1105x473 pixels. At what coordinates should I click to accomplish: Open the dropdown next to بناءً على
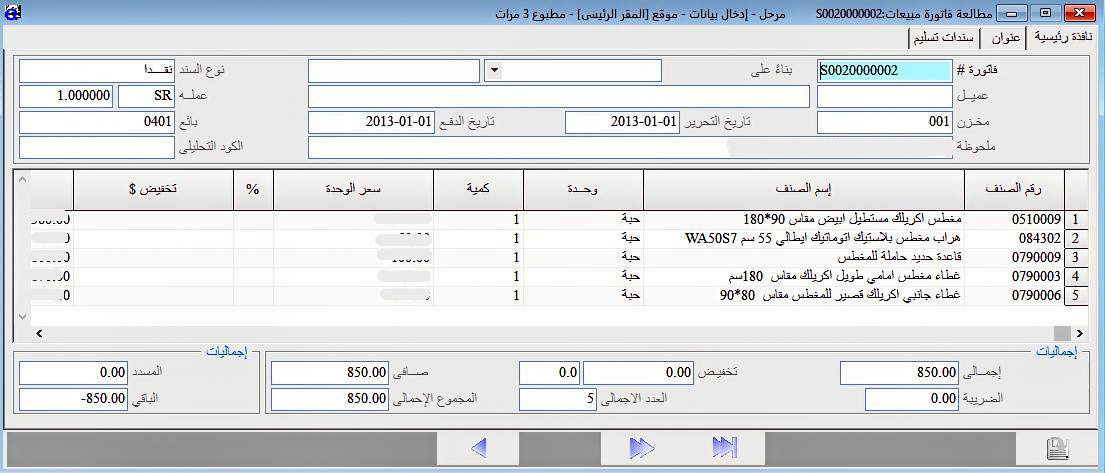coord(493,71)
